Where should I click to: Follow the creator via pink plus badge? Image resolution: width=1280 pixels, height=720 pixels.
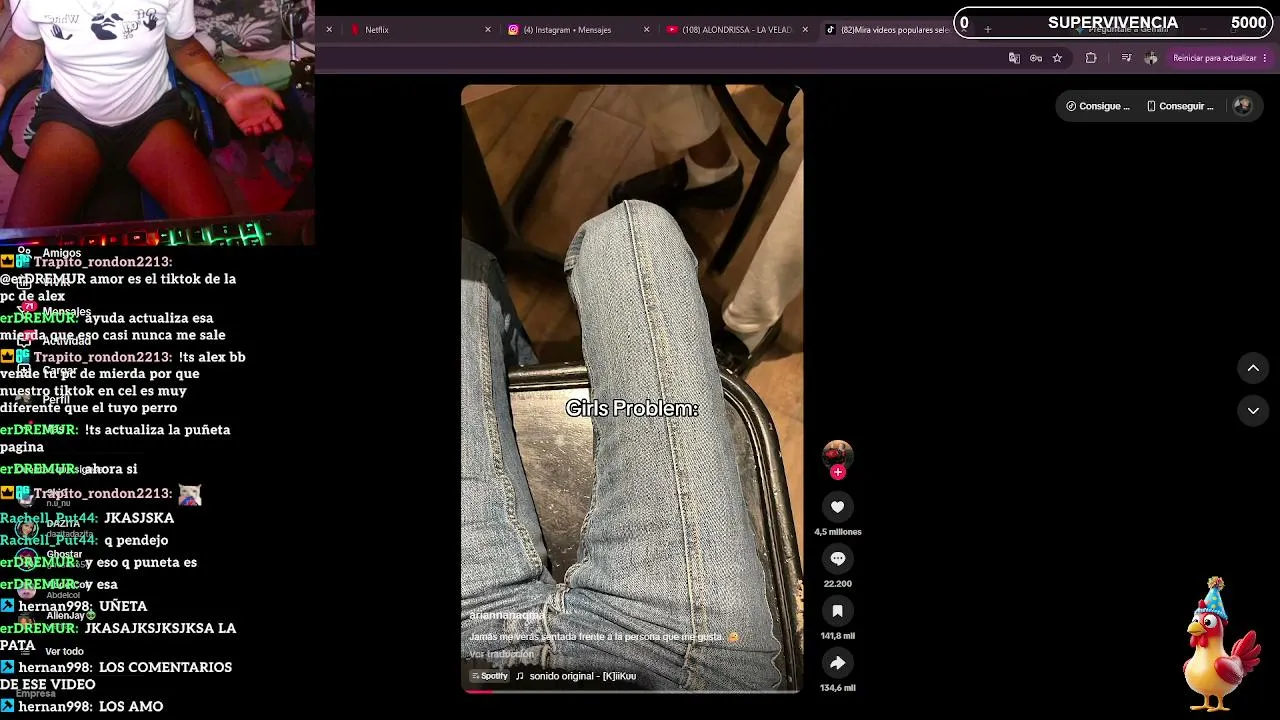tap(838, 472)
